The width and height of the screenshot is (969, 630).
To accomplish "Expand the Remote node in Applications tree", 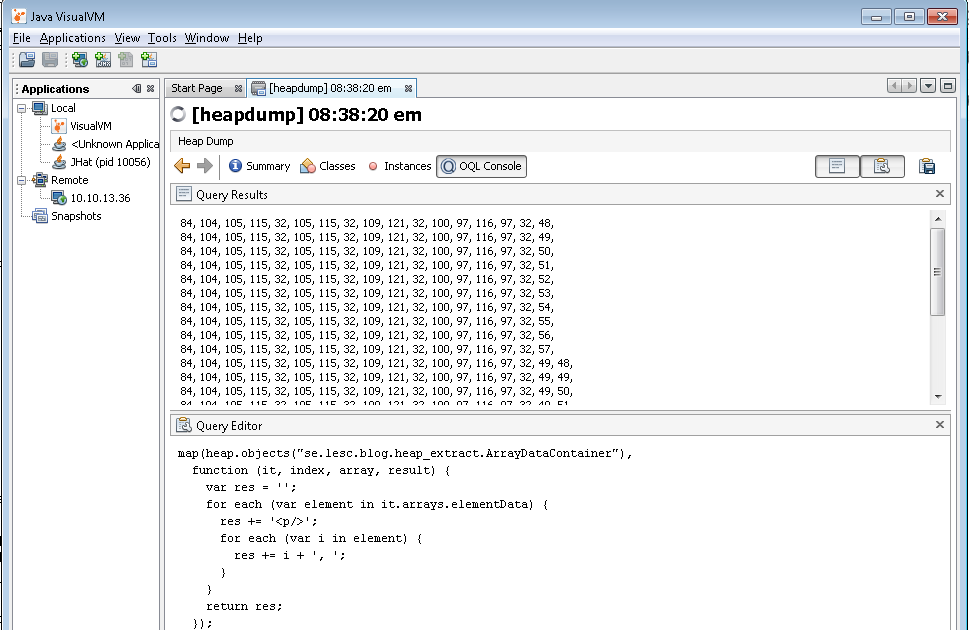I will coord(20,180).
